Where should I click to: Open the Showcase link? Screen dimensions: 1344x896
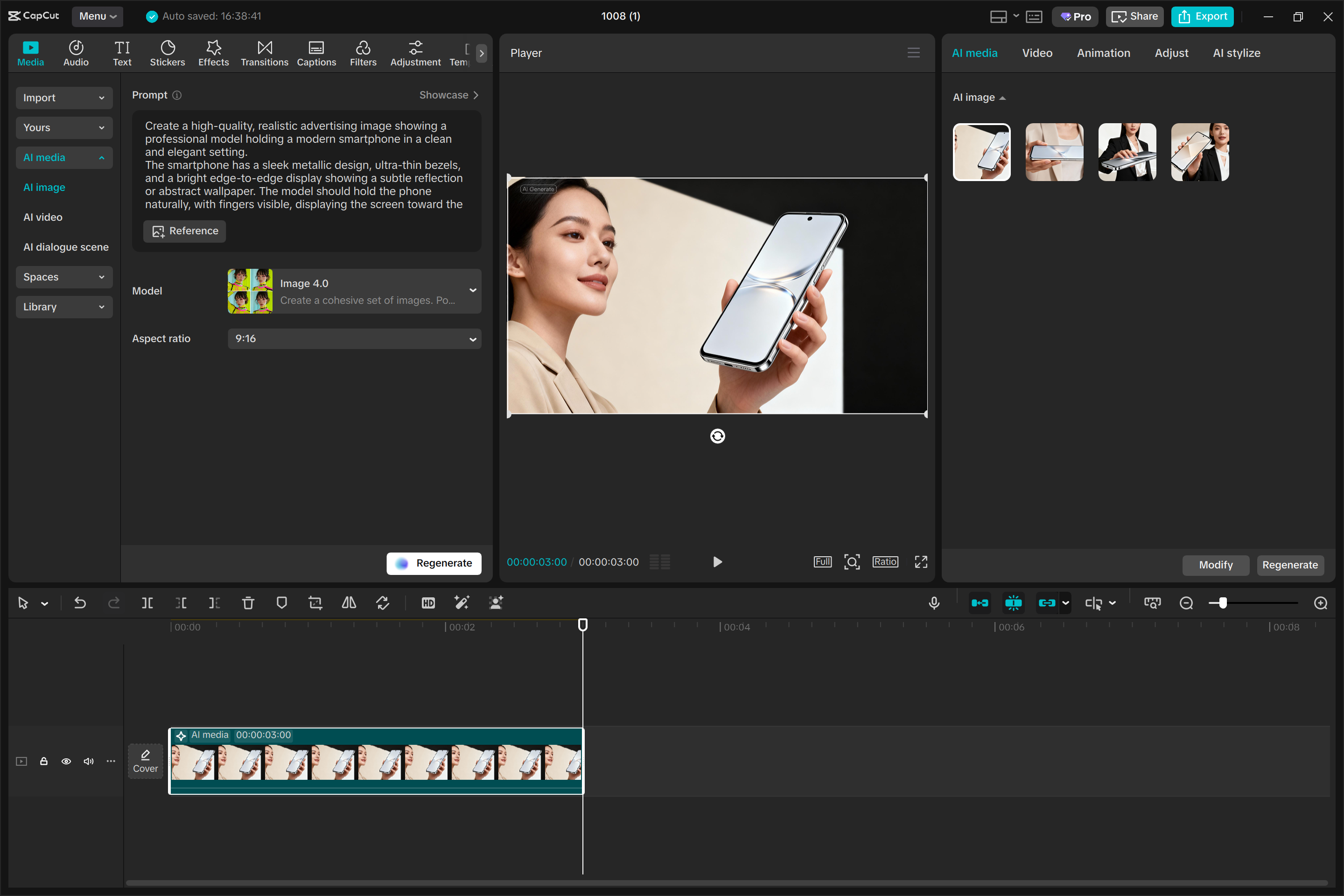point(448,95)
